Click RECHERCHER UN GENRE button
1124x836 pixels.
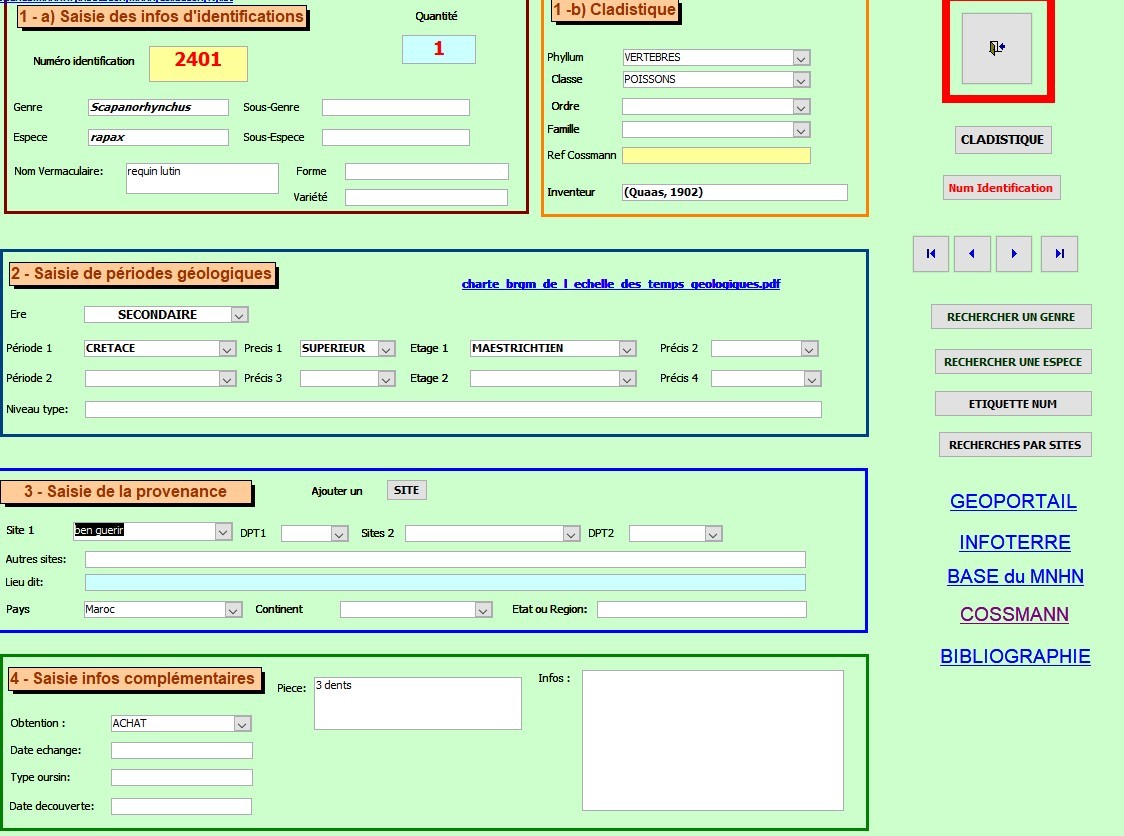pos(1011,317)
